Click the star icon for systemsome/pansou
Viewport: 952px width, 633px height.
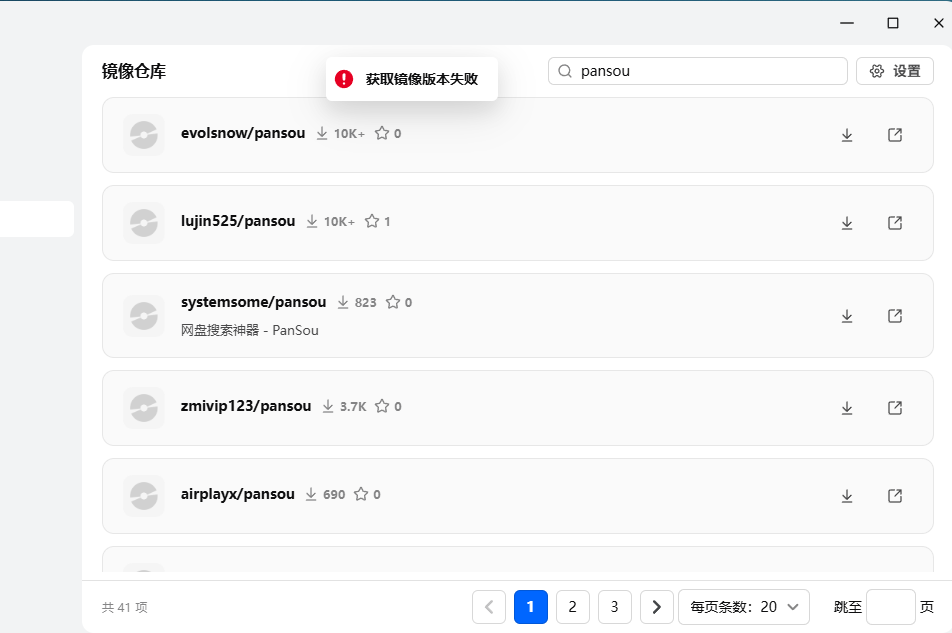pyautogui.click(x=393, y=302)
